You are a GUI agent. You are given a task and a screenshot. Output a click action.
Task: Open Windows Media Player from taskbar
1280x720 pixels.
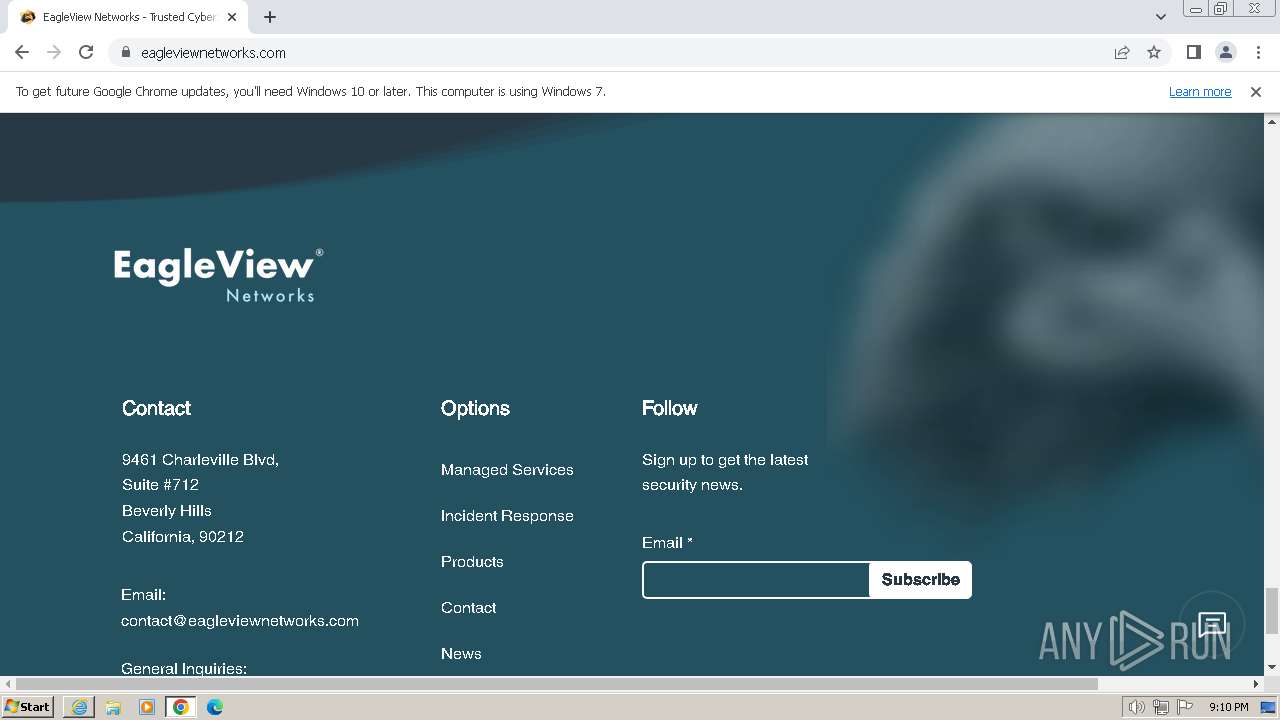(147, 707)
